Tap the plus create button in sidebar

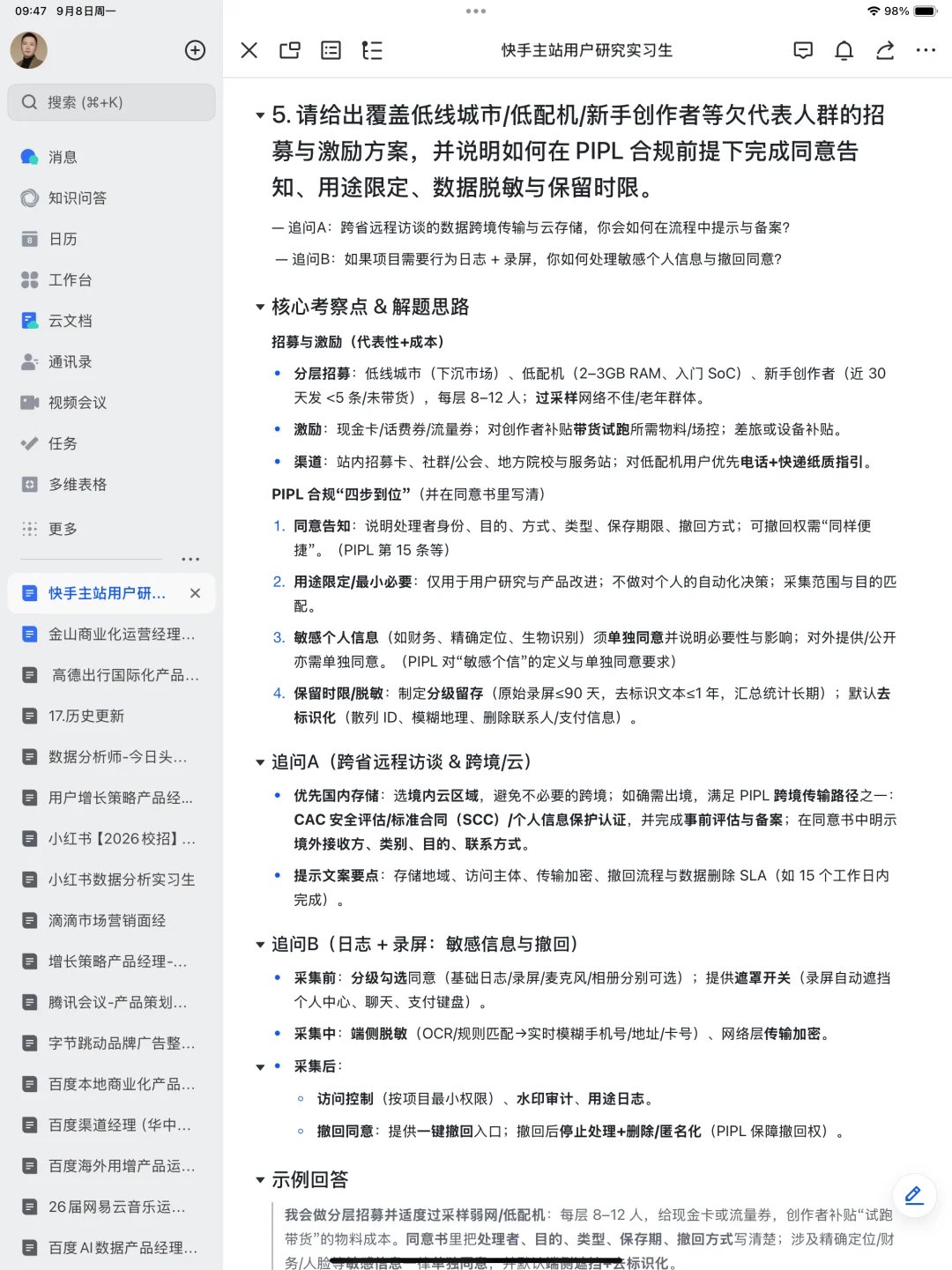pos(195,50)
